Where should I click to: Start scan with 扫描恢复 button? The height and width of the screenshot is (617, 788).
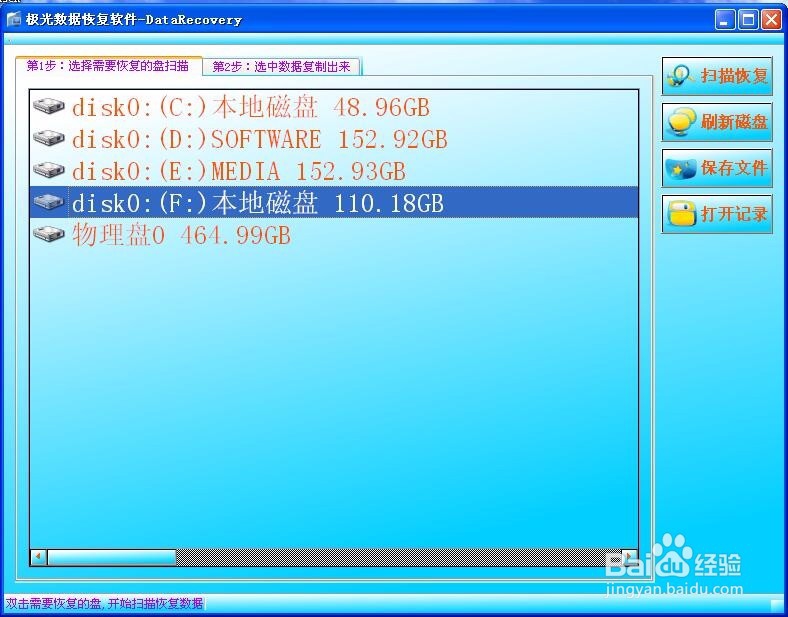coord(717,76)
